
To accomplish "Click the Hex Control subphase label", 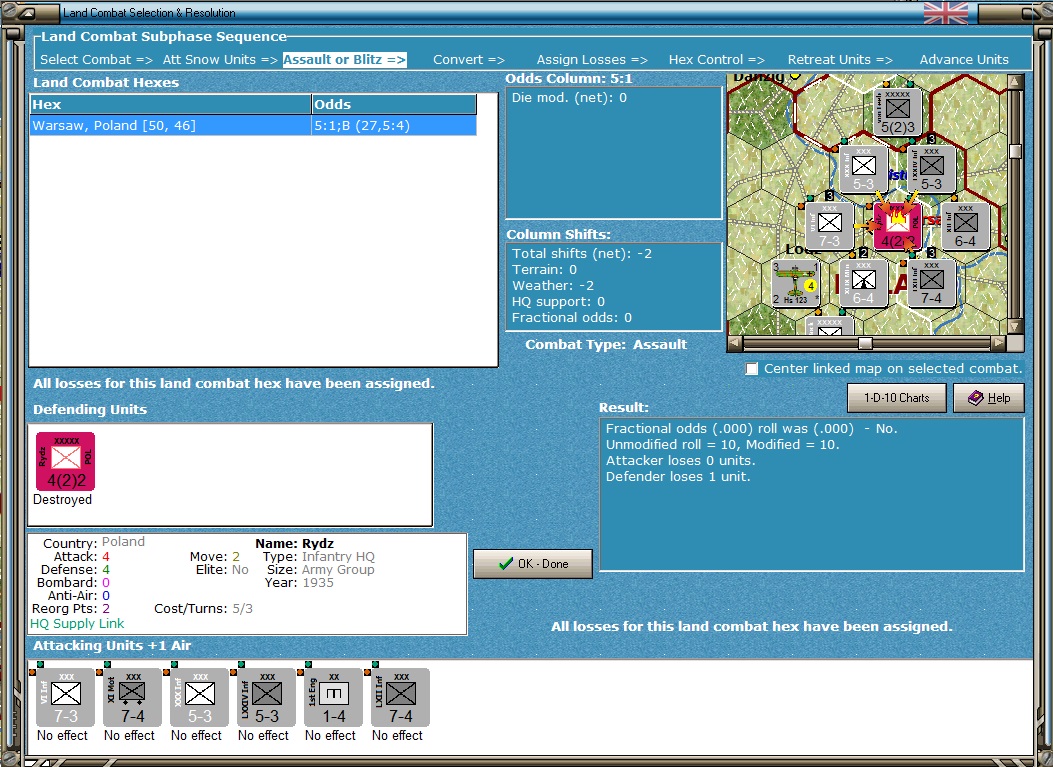I will tap(716, 60).
